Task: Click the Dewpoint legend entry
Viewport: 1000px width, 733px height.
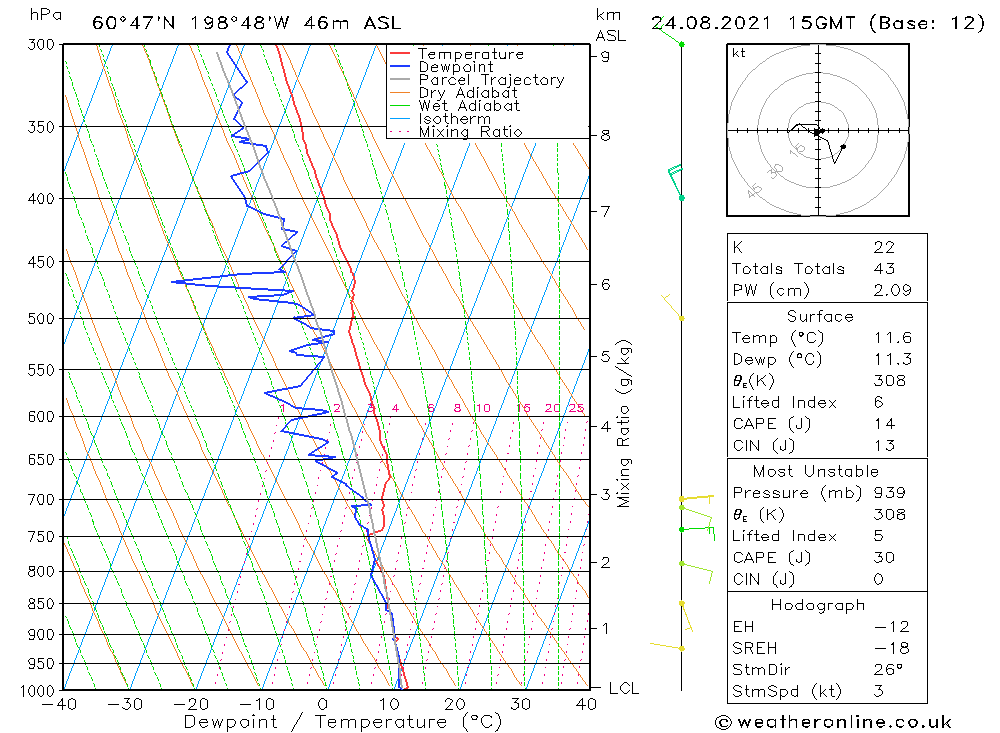Action: [441, 67]
